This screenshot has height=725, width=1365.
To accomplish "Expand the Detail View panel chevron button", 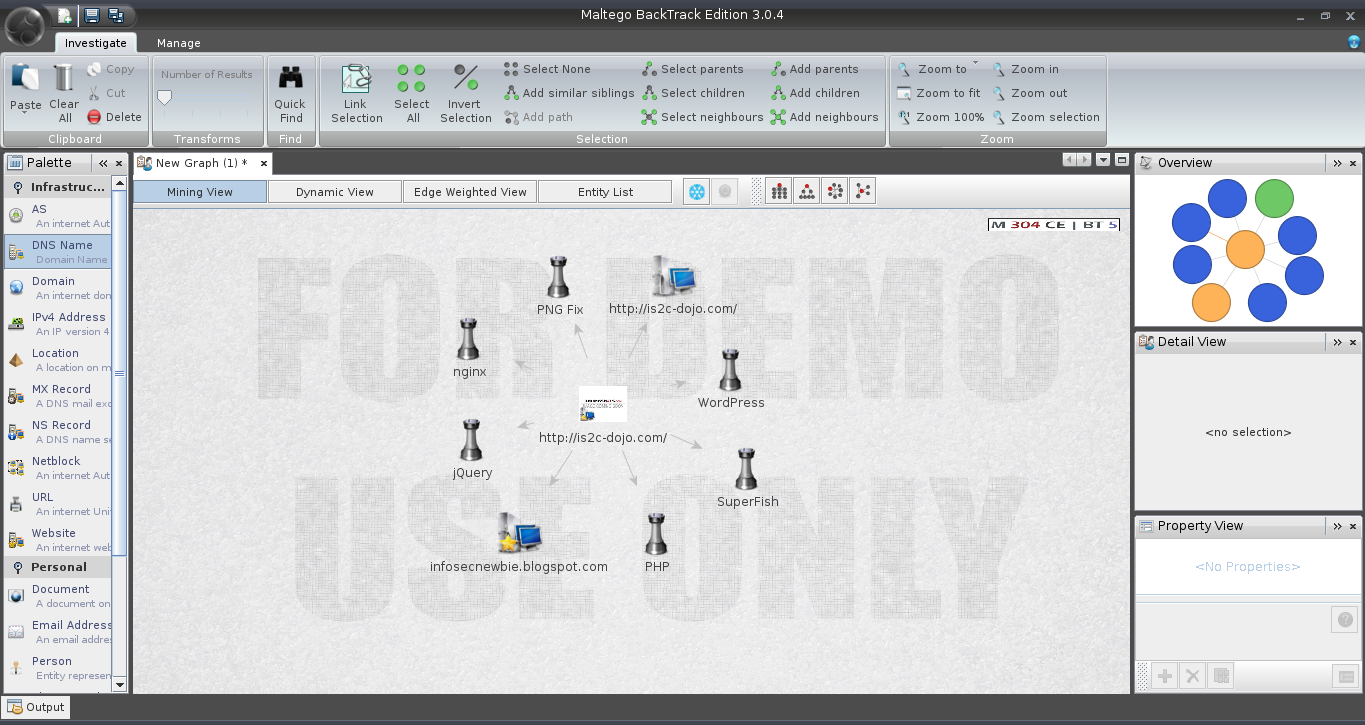I will point(1338,342).
